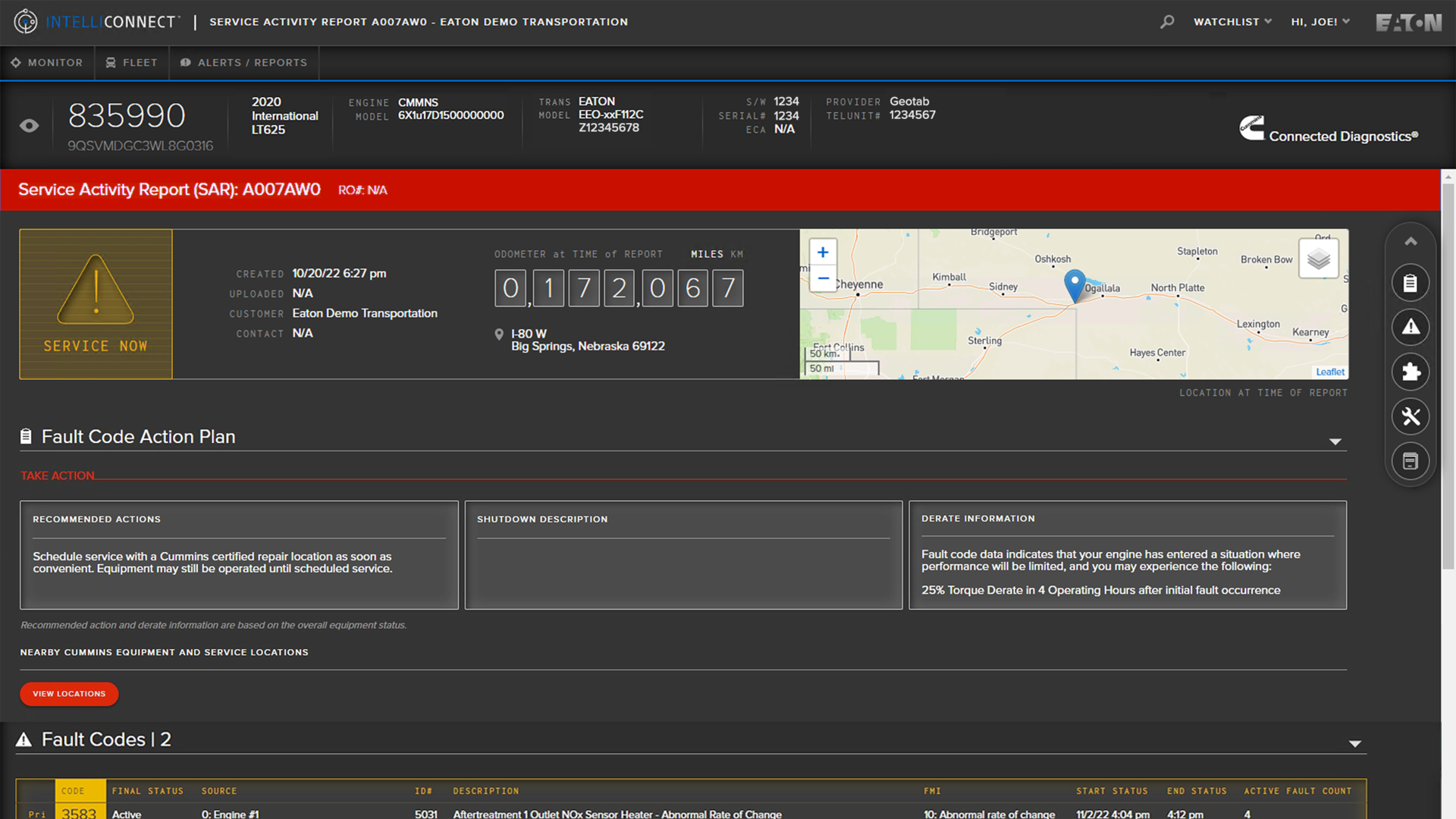The height and width of the screenshot is (819, 1456).
Task: Toggle the eye visibility icon beside 835990
Action: tap(29, 125)
